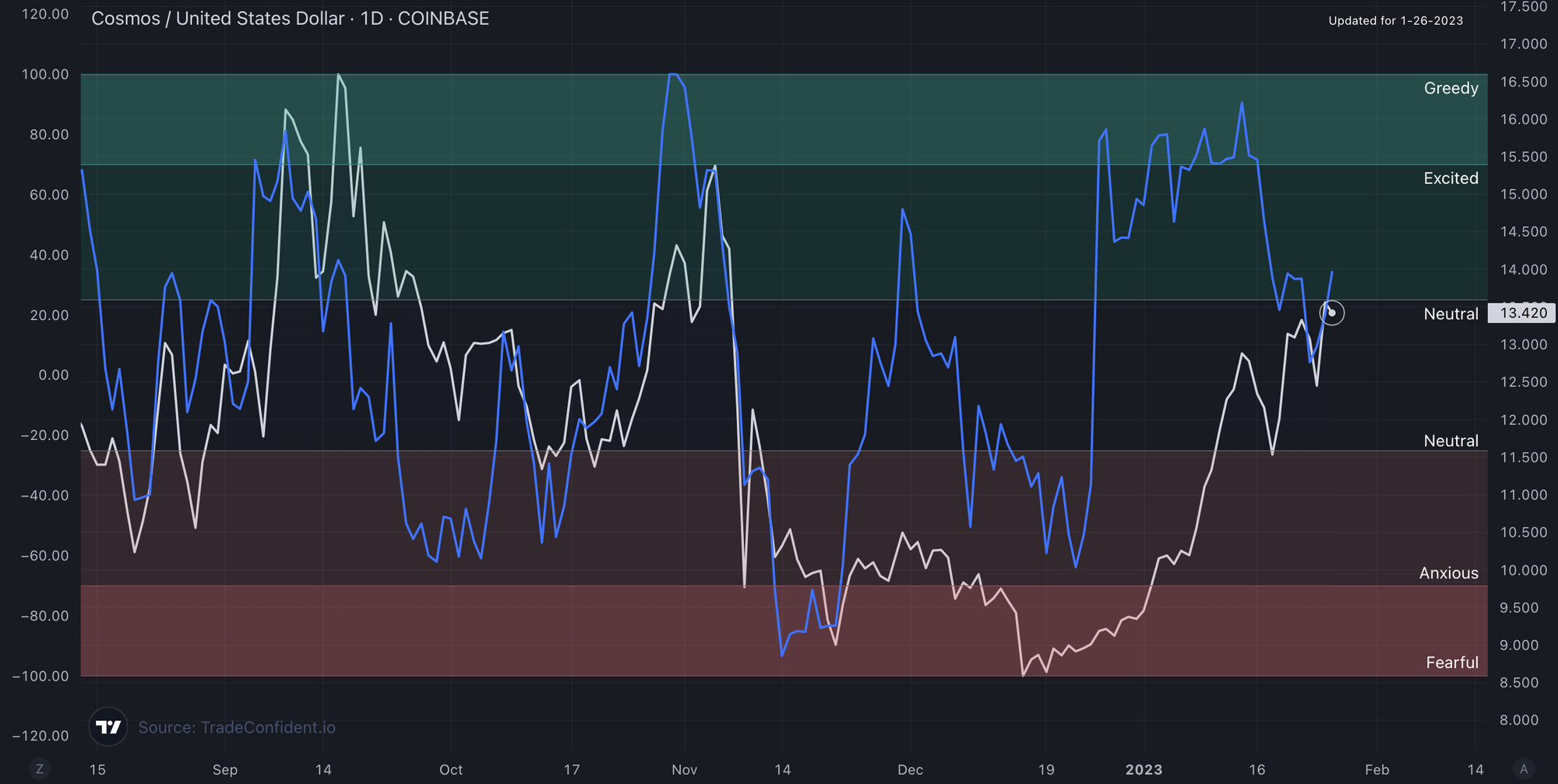This screenshot has width=1558, height=784.
Task: Click Source: TradeConfident.io text
Action: [237, 727]
